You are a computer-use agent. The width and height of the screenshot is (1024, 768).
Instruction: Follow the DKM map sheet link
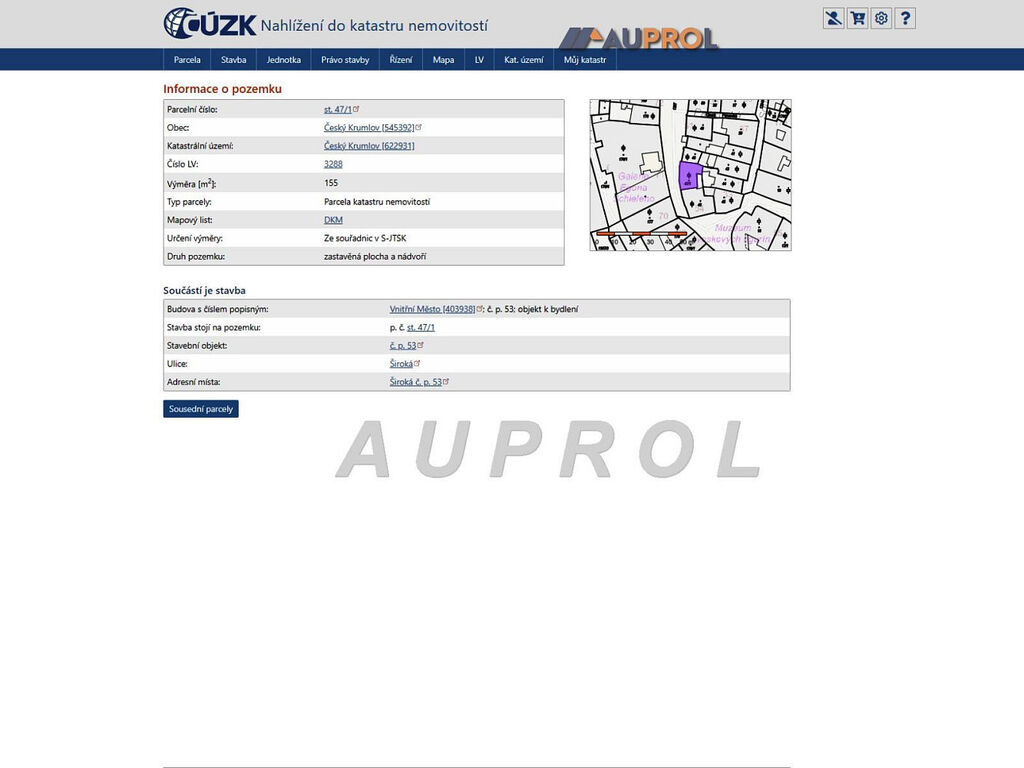[x=333, y=220]
